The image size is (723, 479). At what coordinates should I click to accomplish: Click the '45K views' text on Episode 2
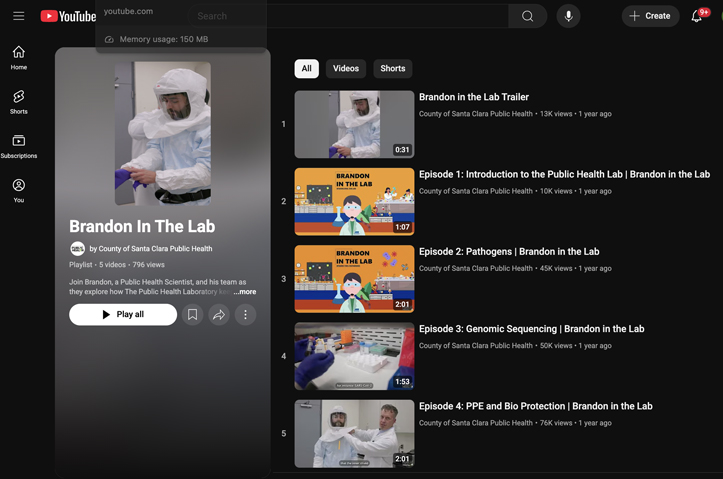(x=556, y=268)
